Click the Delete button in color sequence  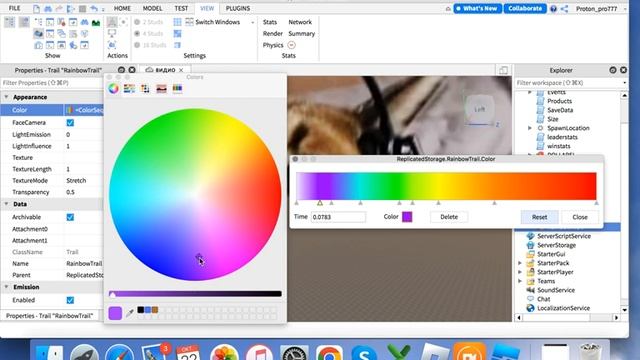tap(449, 217)
